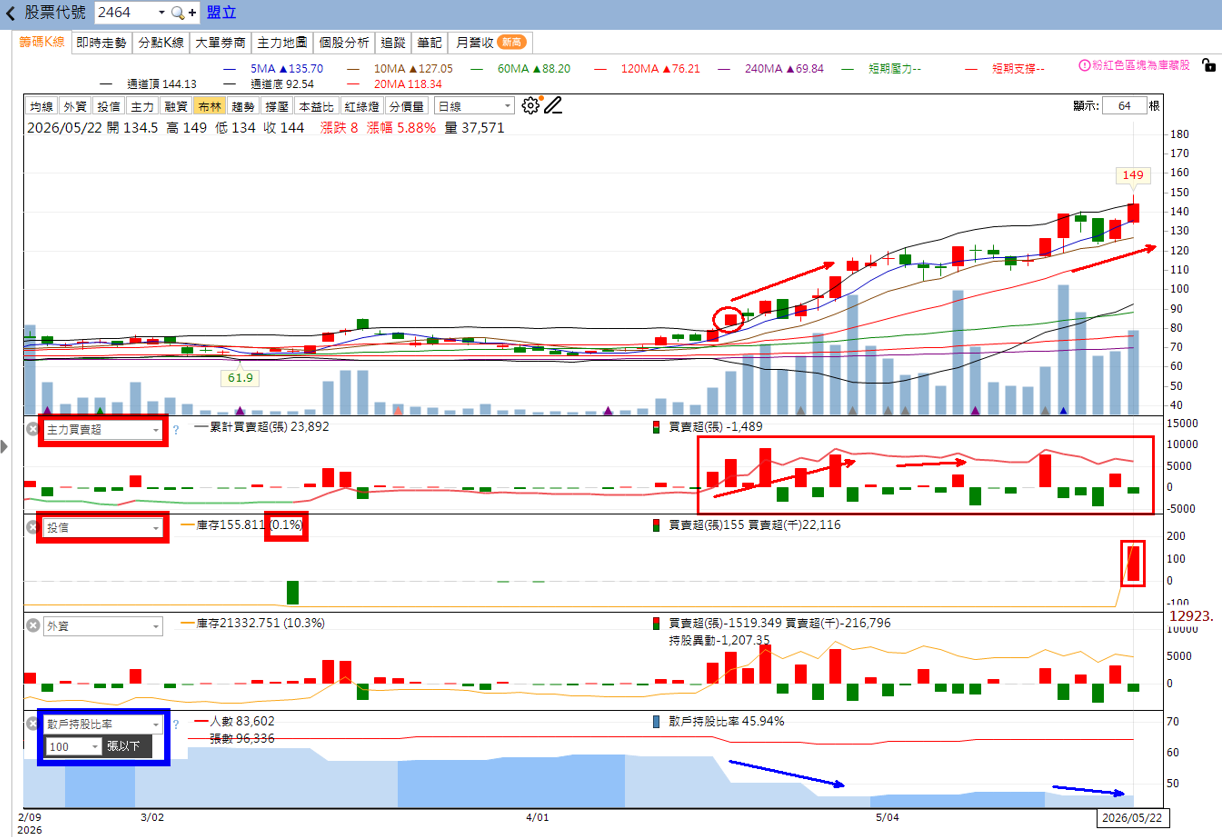The width and height of the screenshot is (1222, 837).
Task: Click the stock code input showing 2464
Action: tap(126, 13)
